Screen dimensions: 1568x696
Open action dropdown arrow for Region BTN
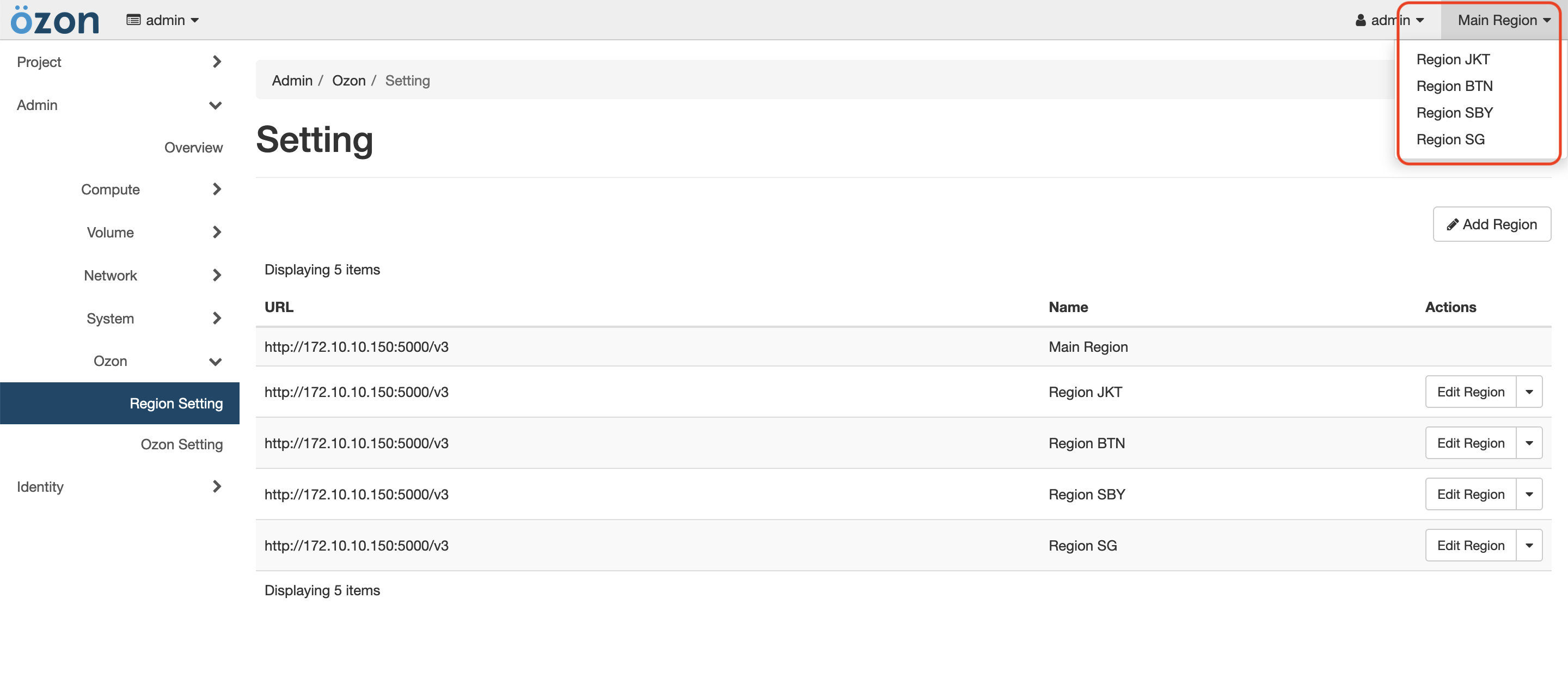point(1529,443)
